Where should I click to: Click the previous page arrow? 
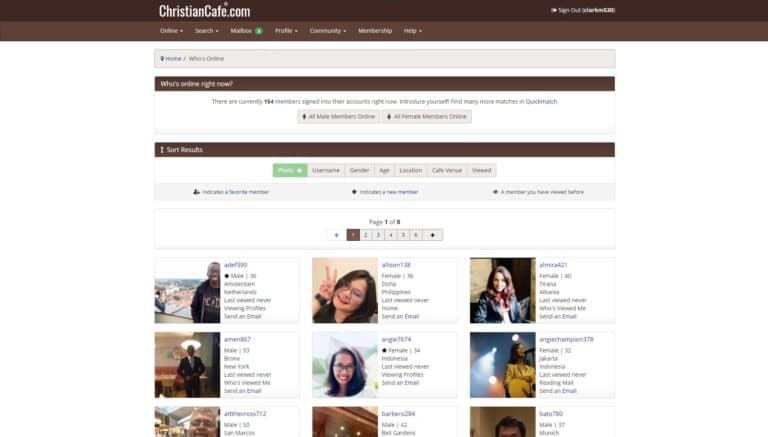tap(336, 235)
